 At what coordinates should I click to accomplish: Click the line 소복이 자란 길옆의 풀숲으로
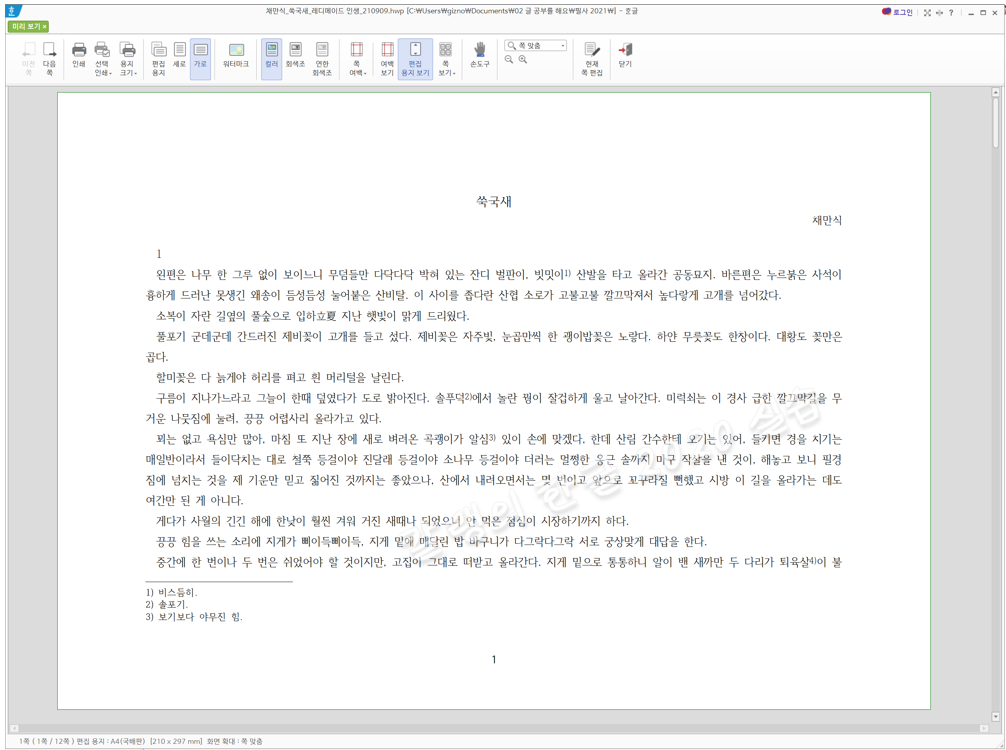coord(312,316)
